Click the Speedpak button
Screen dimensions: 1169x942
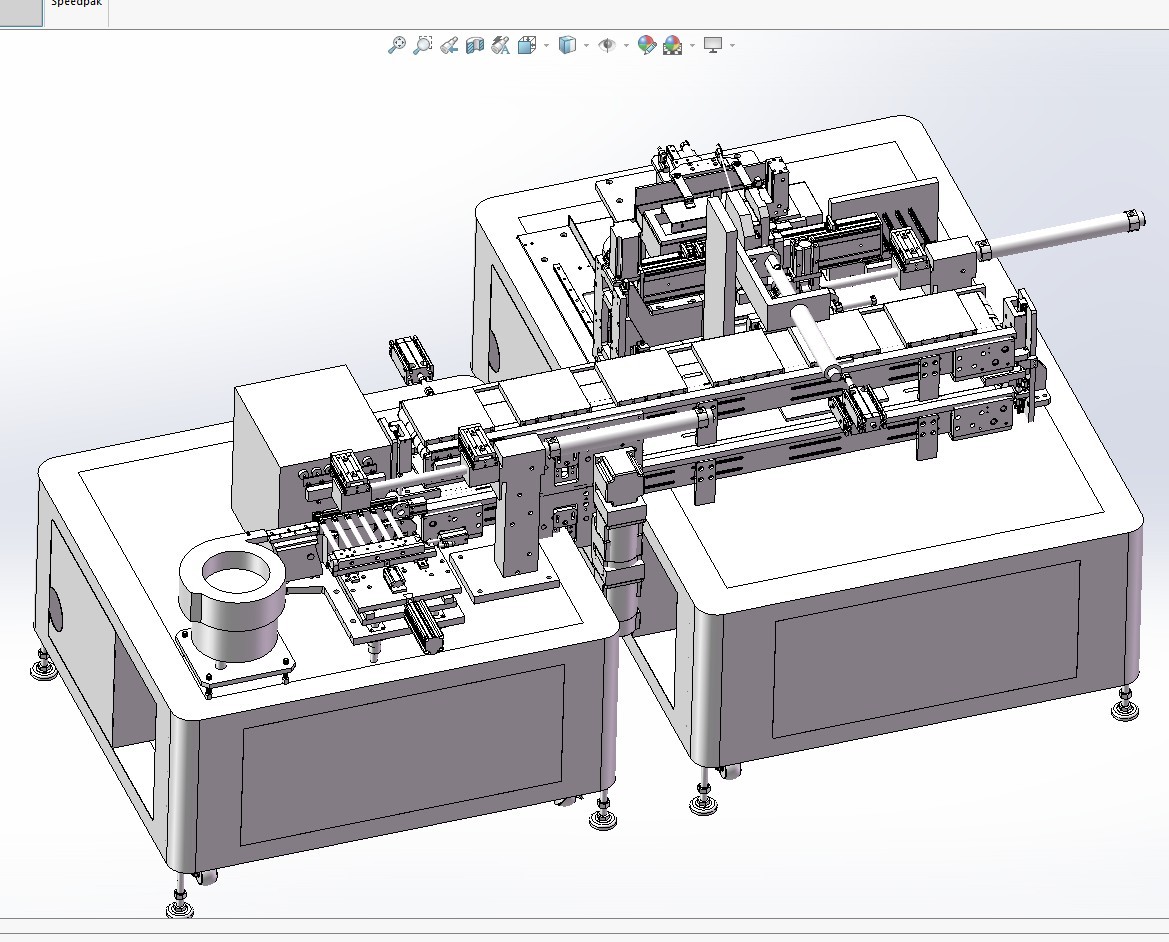[x=76, y=10]
